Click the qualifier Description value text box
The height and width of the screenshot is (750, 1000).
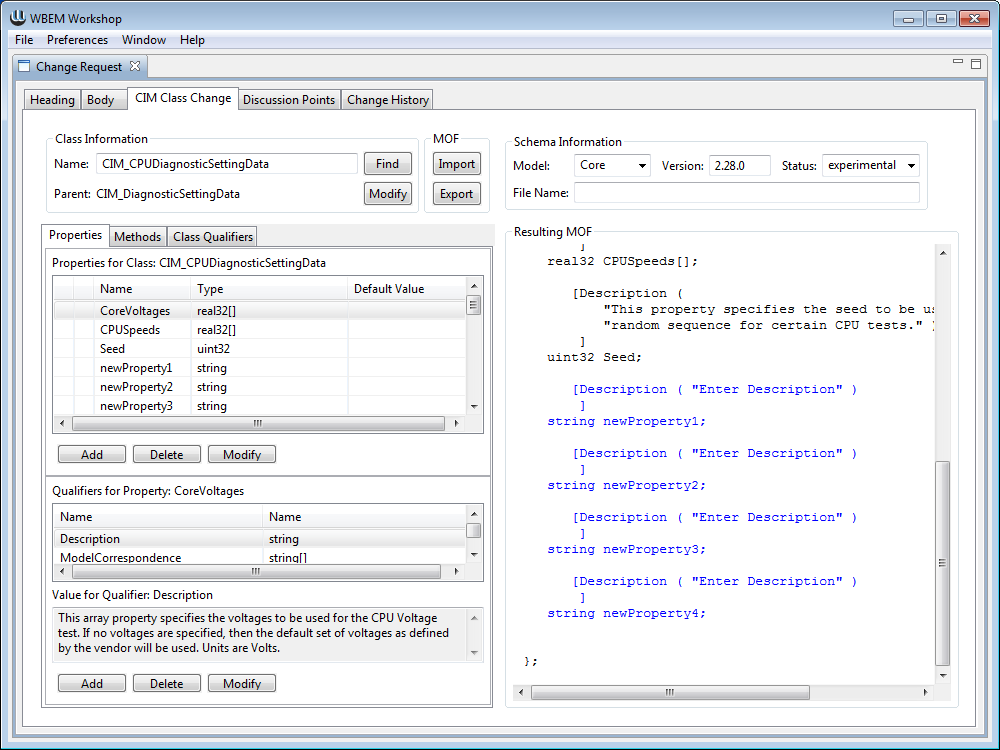pyautogui.click(x=261, y=633)
